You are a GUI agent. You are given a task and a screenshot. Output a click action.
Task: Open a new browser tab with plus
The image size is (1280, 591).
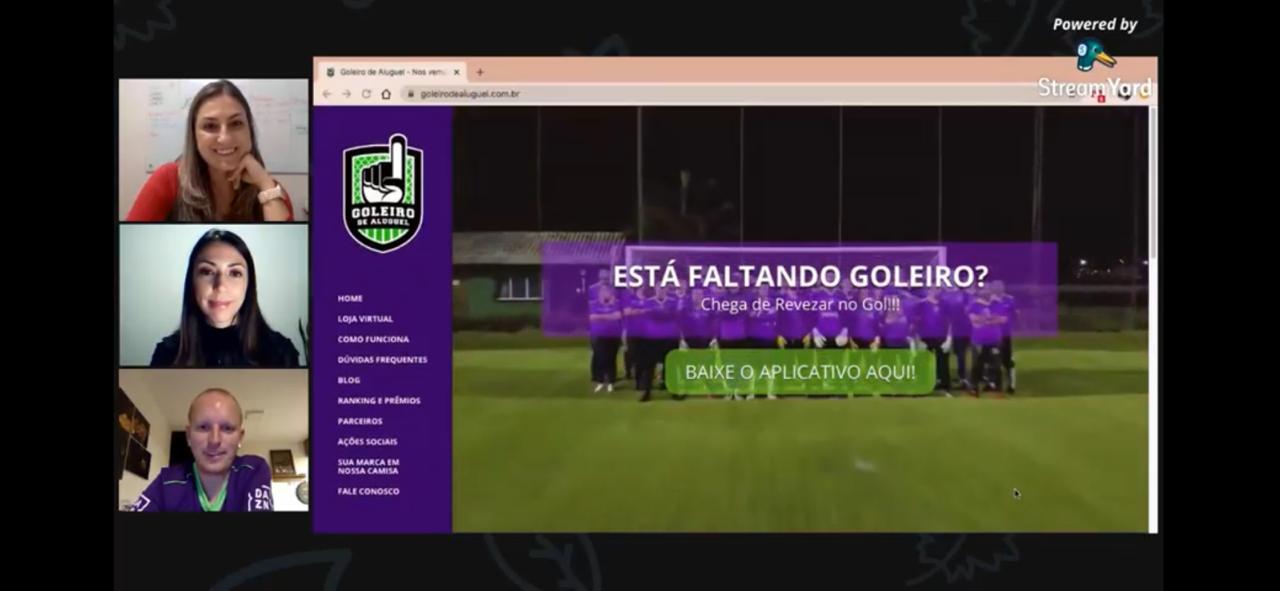point(479,72)
